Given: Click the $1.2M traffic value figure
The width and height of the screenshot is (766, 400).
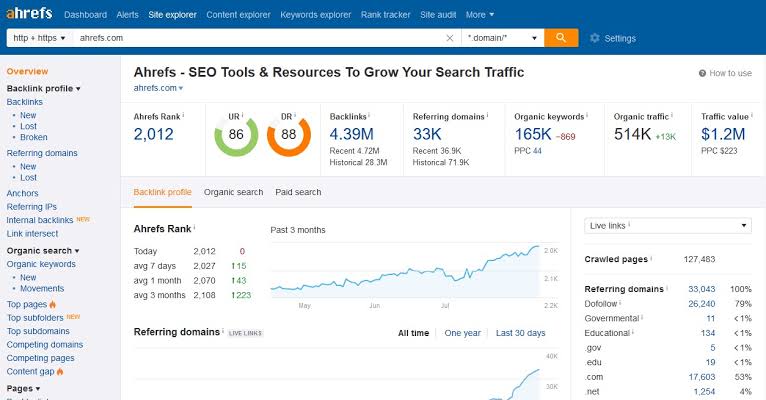Looking at the screenshot, I should pyautogui.click(x=723, y=134).
